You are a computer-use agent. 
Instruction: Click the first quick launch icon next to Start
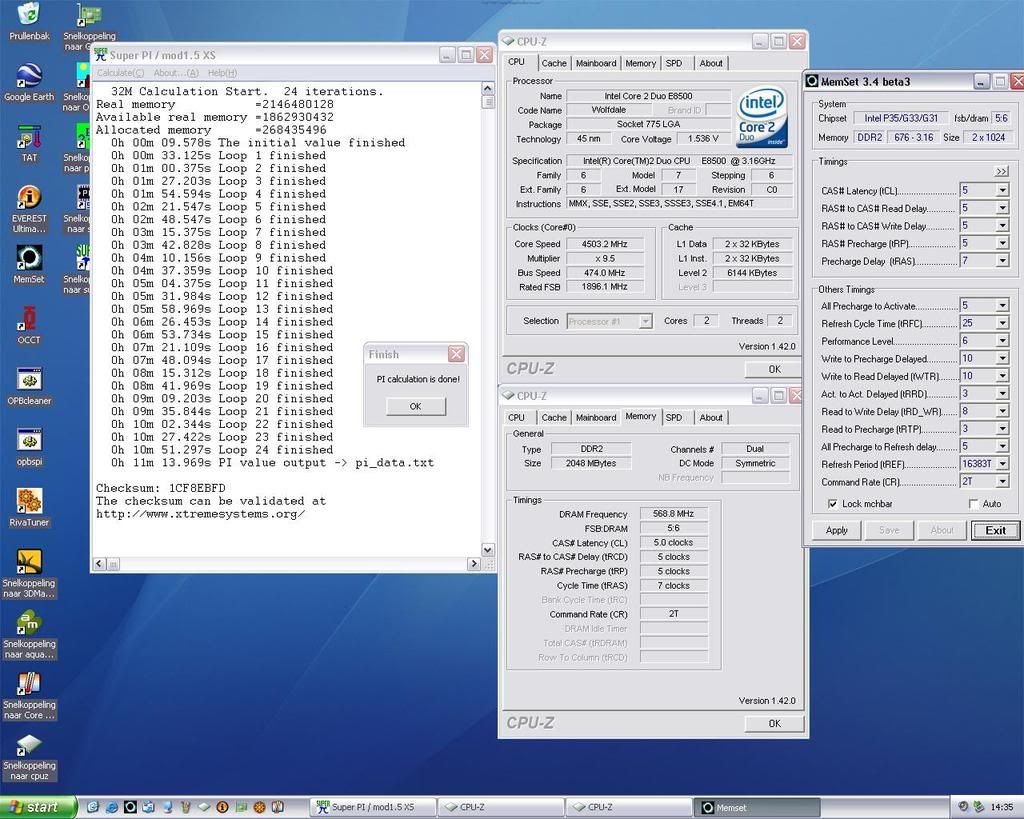93,807
